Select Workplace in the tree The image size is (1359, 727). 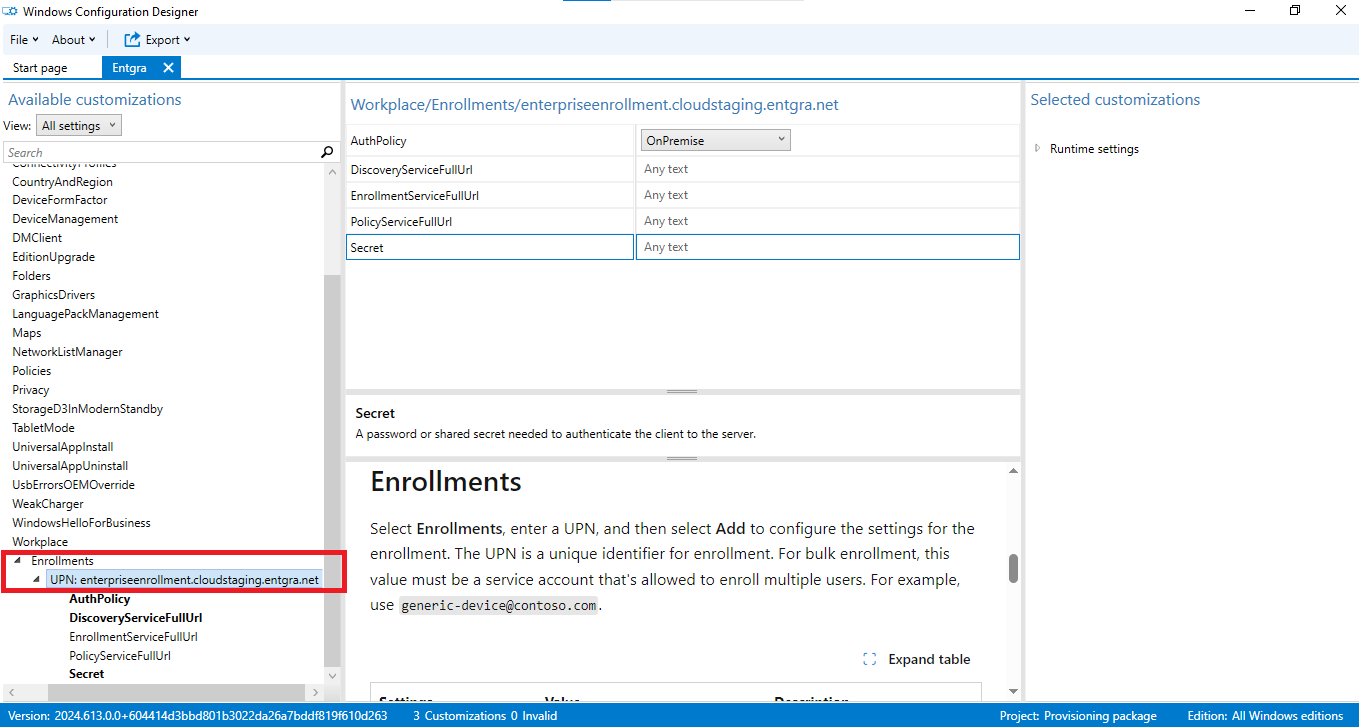coord(40,542)
